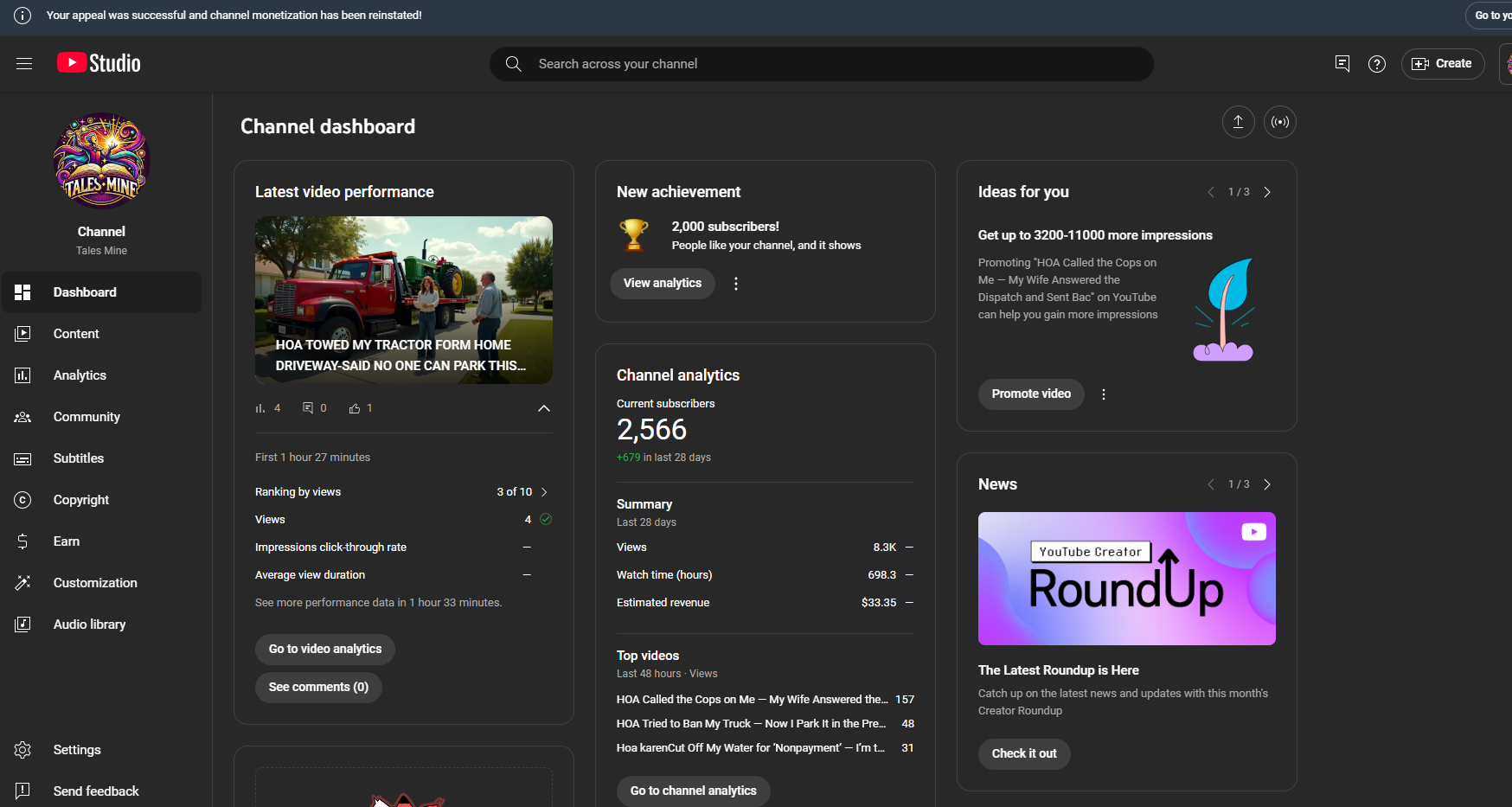This screenshot has height=807, width=1512.
Task: Open New achievement three-dot options menu
Action: tap(736, 284)
